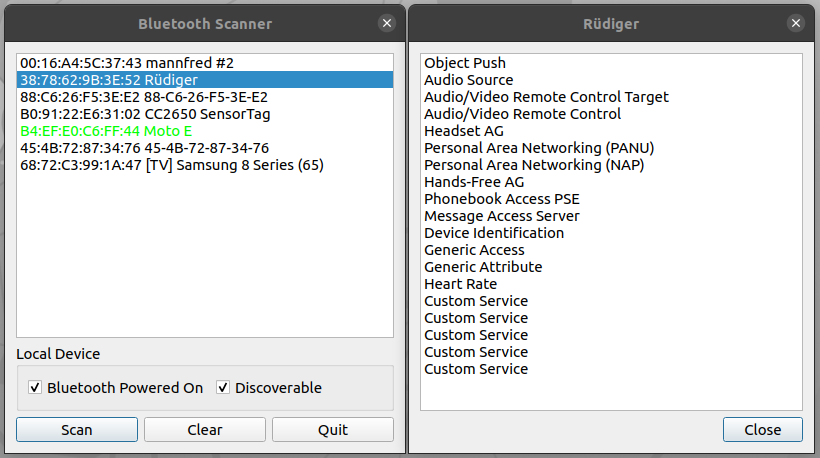Start a device scan with Scan button
Screen dimensions: 820x458
pos(77,430)
